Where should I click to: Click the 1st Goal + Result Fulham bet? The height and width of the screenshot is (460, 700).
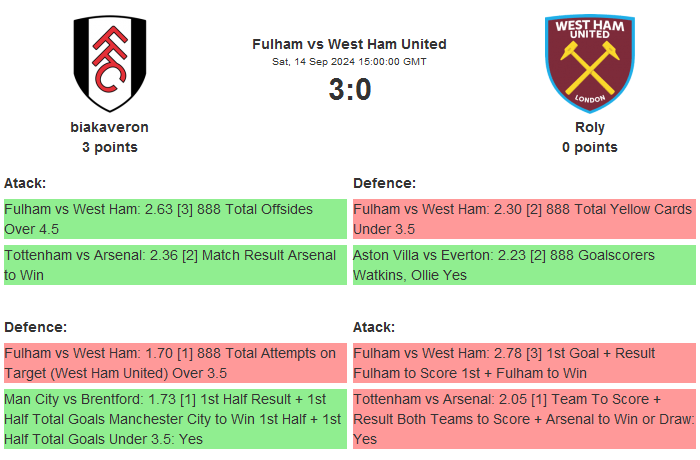(524, 363)
